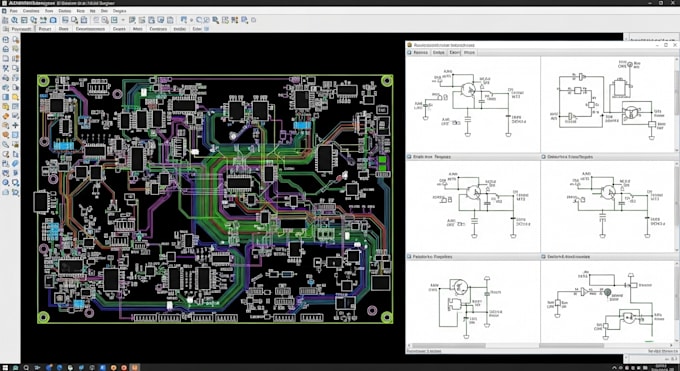Click horizontal scrollbar under bottom-right schematic pane
The image size is (680, 371).
click(572, 346)
